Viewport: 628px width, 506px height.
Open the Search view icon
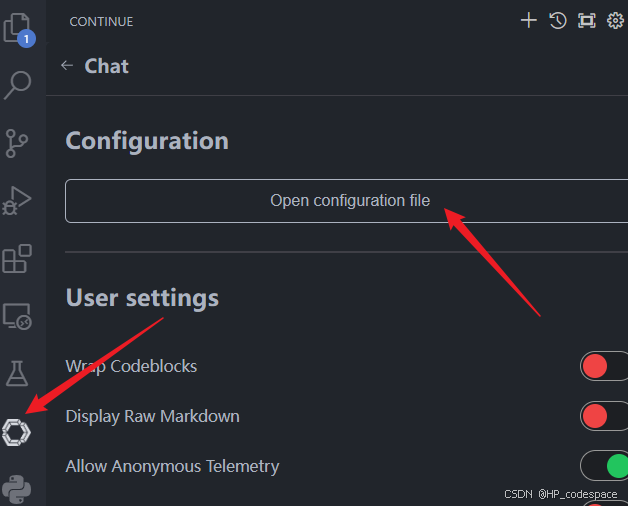[x=18, y=86]
